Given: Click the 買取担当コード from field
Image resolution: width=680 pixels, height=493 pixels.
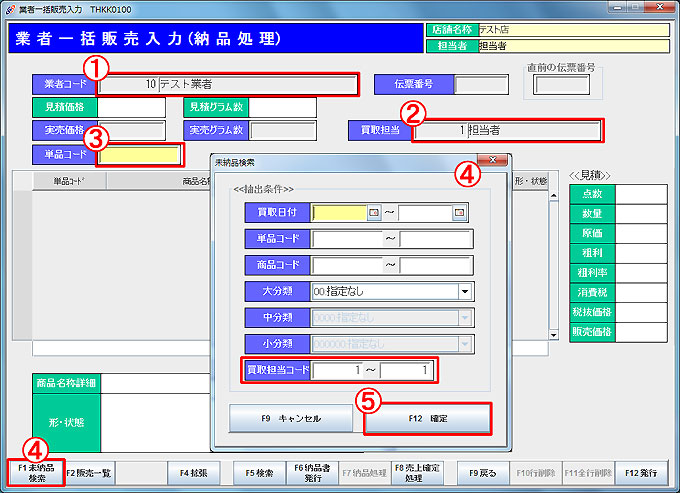Looking at the screenshot, I should click(x=337, y=370).
